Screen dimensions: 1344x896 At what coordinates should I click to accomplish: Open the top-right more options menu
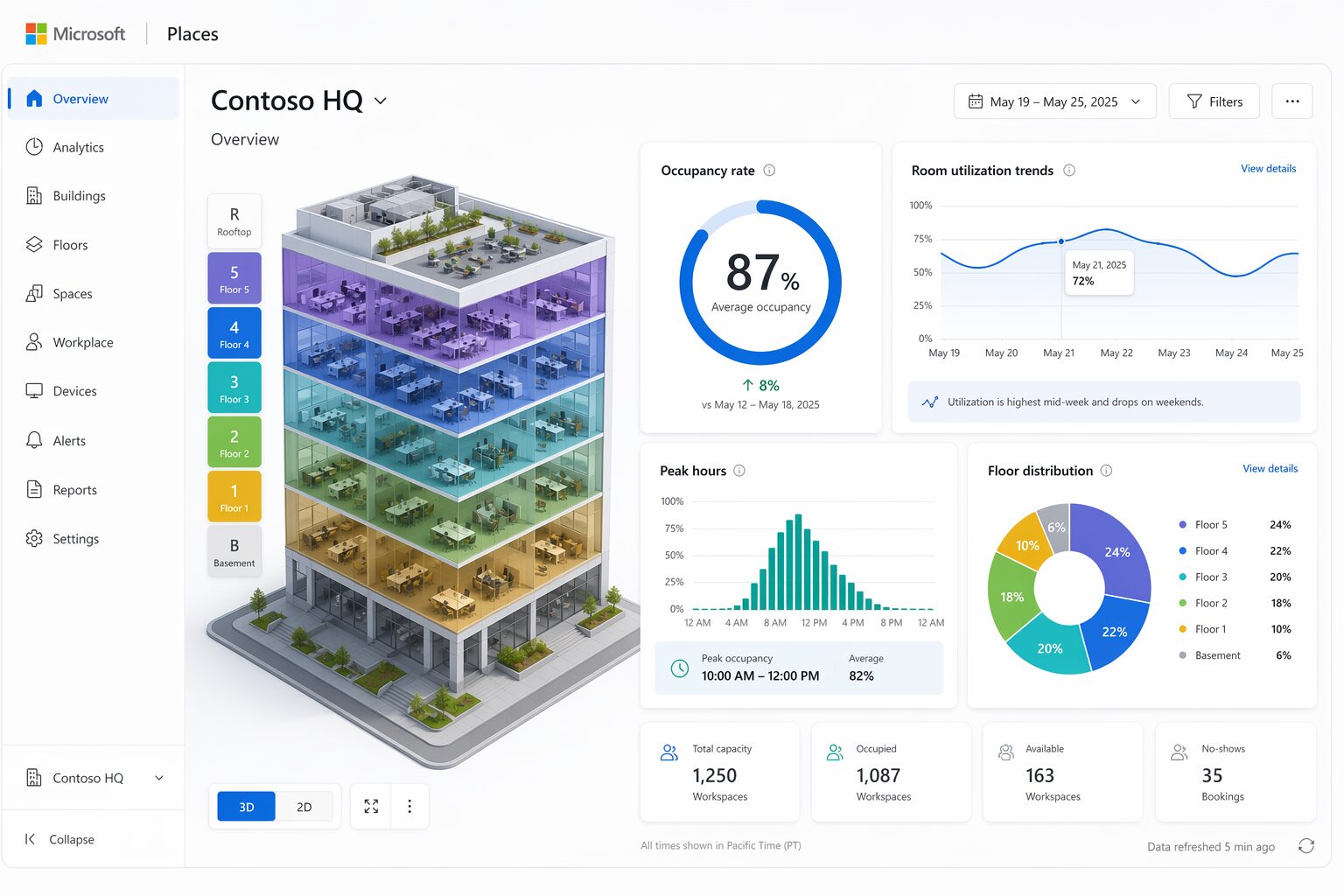[1292, 101]
